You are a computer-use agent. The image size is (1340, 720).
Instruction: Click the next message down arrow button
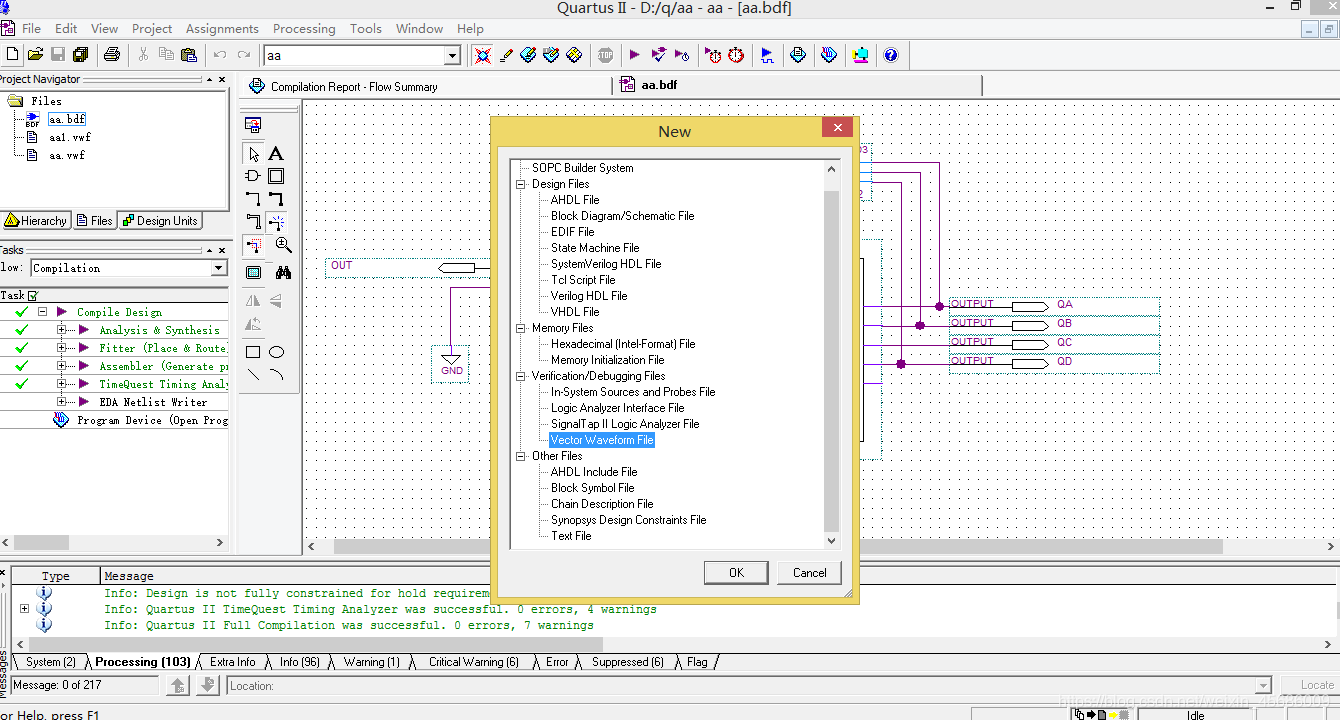[208, 685]
